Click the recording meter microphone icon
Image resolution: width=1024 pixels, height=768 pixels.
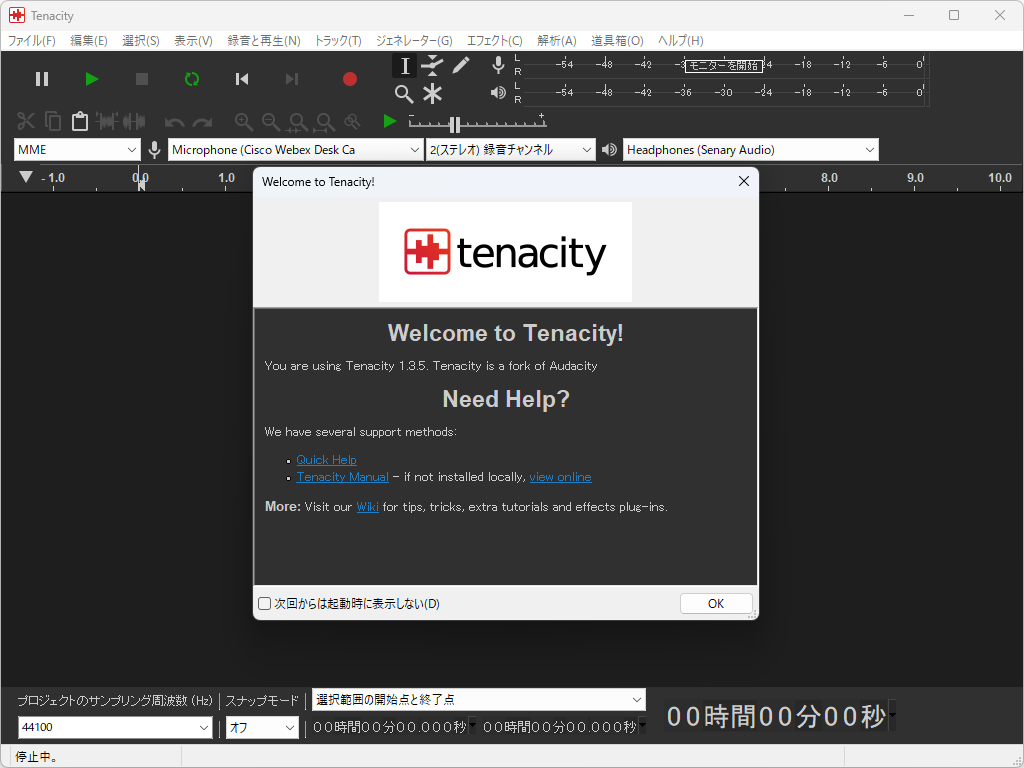[498, 65]
